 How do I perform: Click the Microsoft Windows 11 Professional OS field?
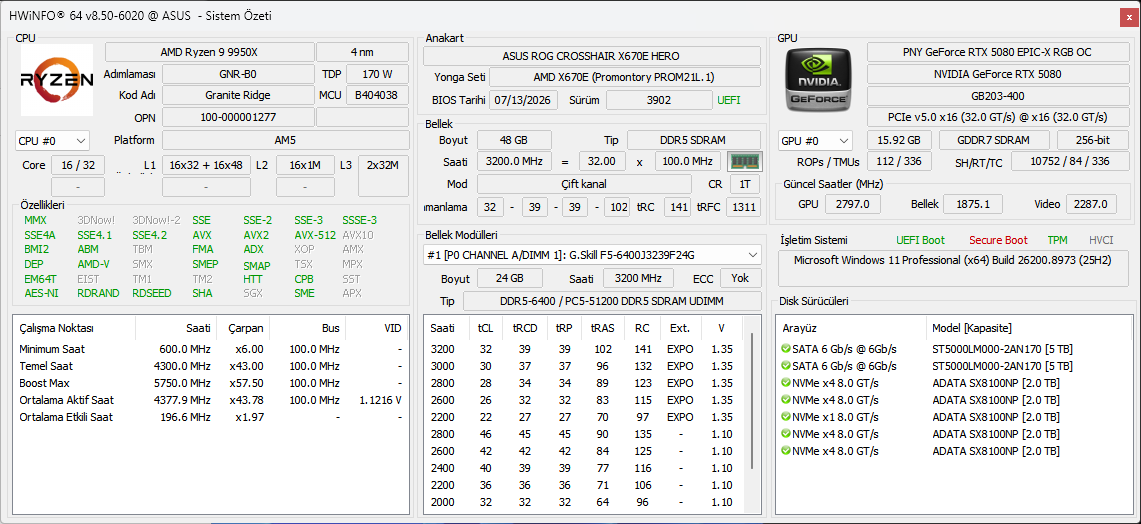[954, 269]
